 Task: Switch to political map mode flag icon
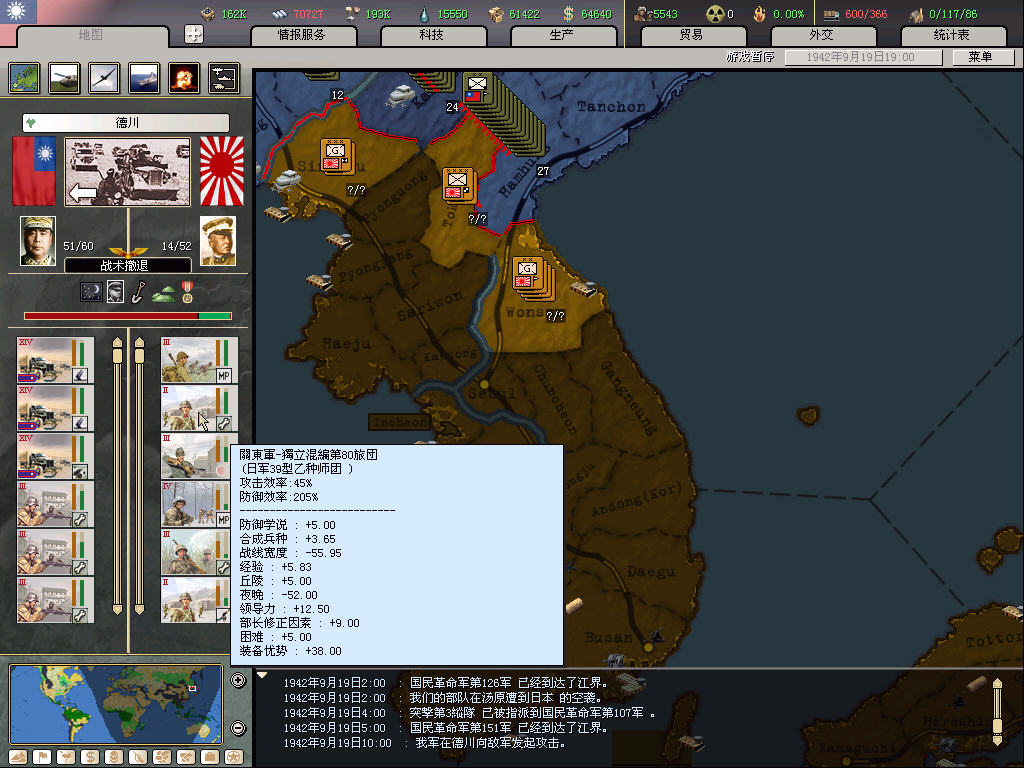pyautogui.click(x=42, y=757)
